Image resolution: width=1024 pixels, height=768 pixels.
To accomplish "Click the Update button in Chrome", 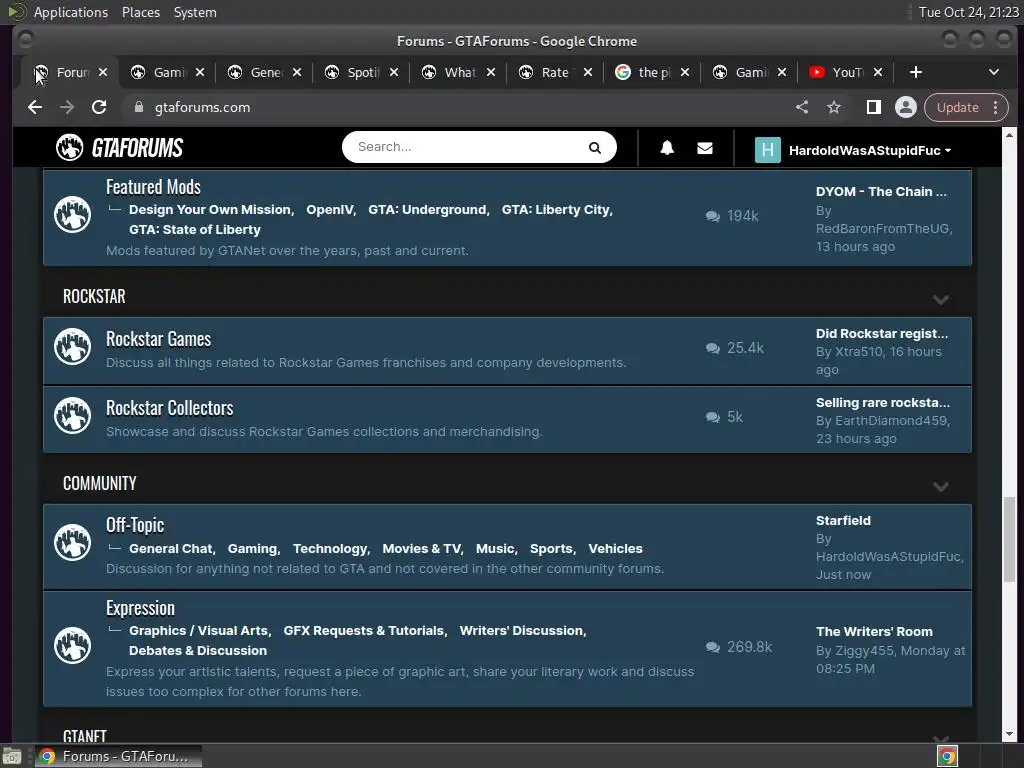I will click(957, 107).
